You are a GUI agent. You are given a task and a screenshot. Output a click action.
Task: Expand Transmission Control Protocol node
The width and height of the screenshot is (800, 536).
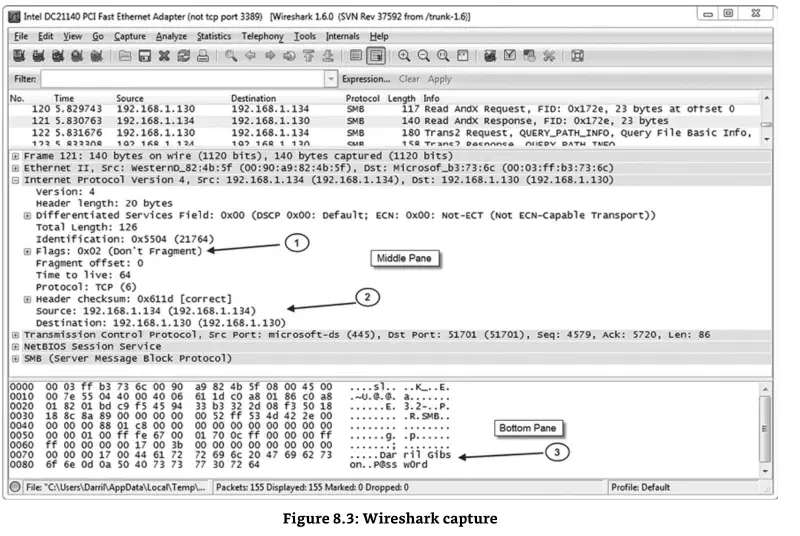click(15, 335)
